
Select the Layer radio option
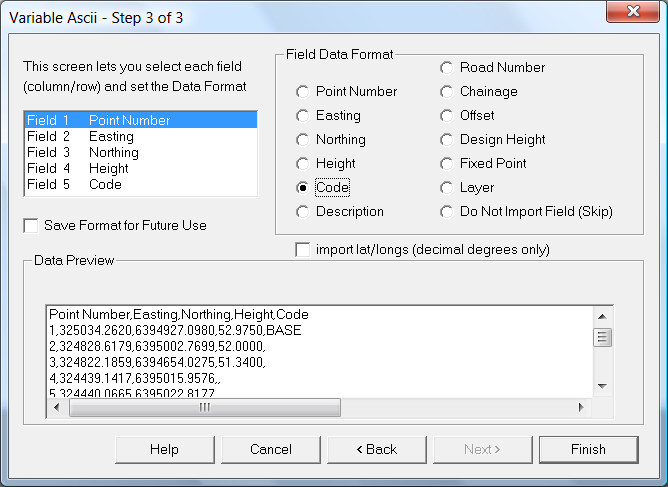[x=447, y=188]
